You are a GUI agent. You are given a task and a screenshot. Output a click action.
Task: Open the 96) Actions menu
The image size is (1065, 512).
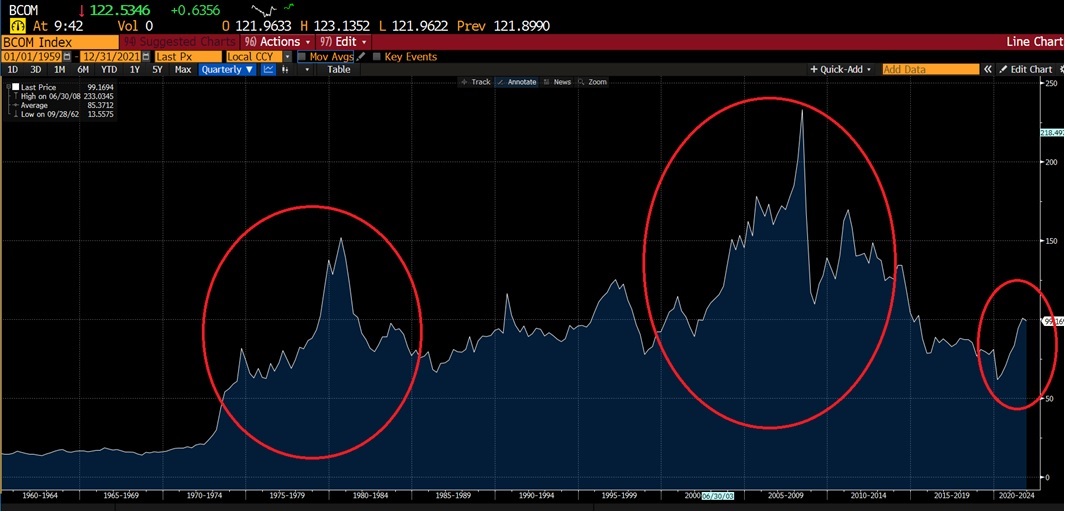278,41
